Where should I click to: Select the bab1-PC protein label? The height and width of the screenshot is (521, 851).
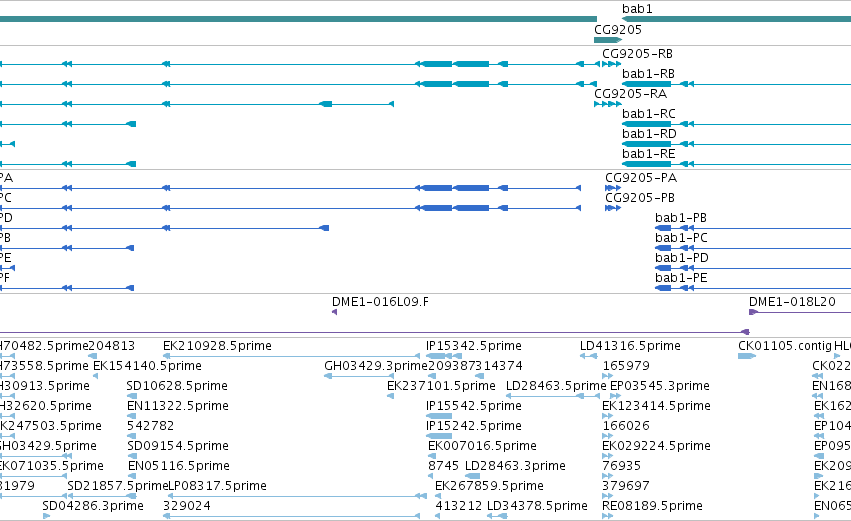click(x=681, y=238)
